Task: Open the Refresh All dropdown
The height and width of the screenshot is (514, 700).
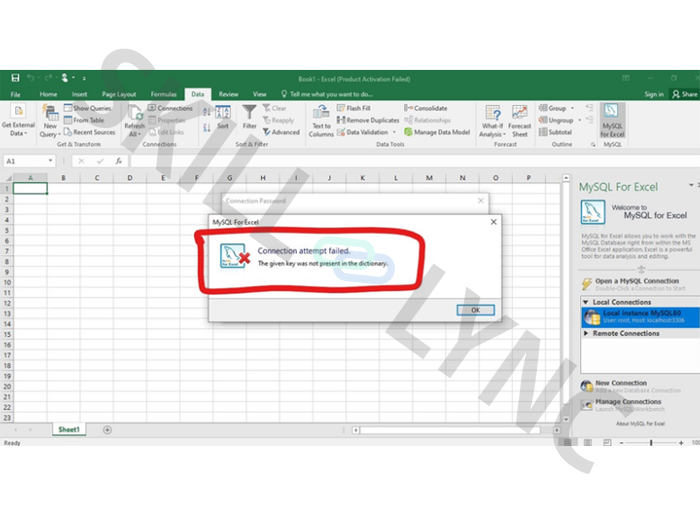Action: (134, 121)
